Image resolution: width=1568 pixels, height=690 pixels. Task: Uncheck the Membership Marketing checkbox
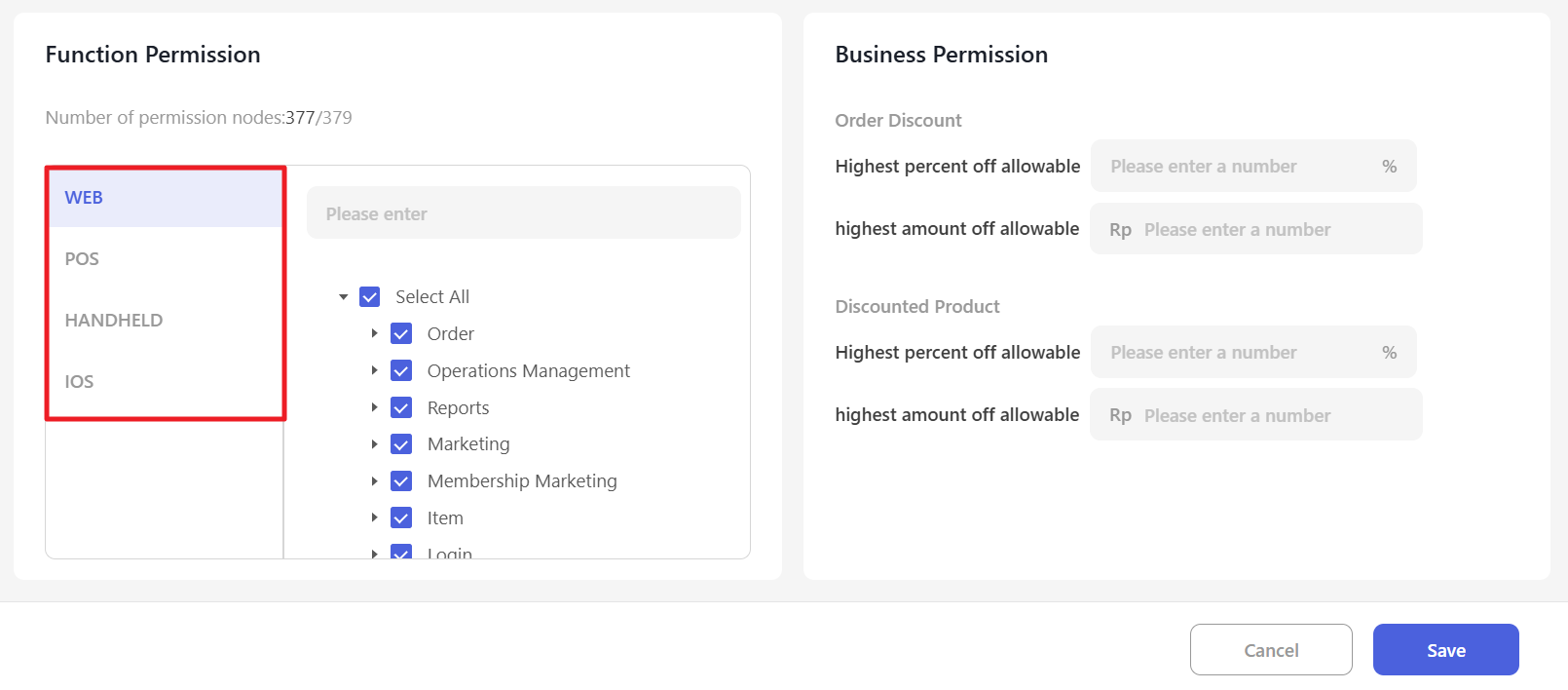click(x=401, y=481)
